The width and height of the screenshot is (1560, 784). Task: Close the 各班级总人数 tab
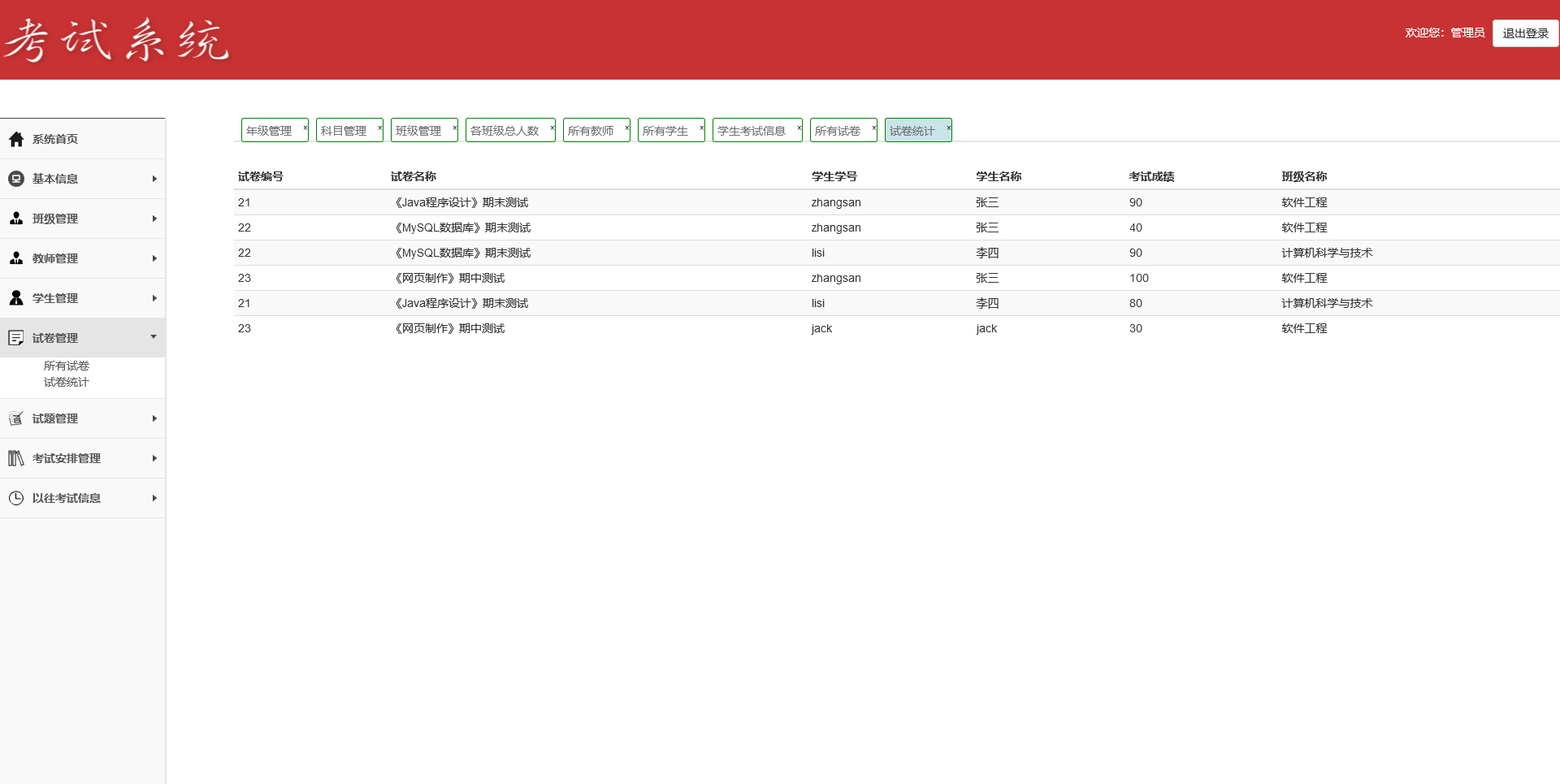(x=552, y=128)
